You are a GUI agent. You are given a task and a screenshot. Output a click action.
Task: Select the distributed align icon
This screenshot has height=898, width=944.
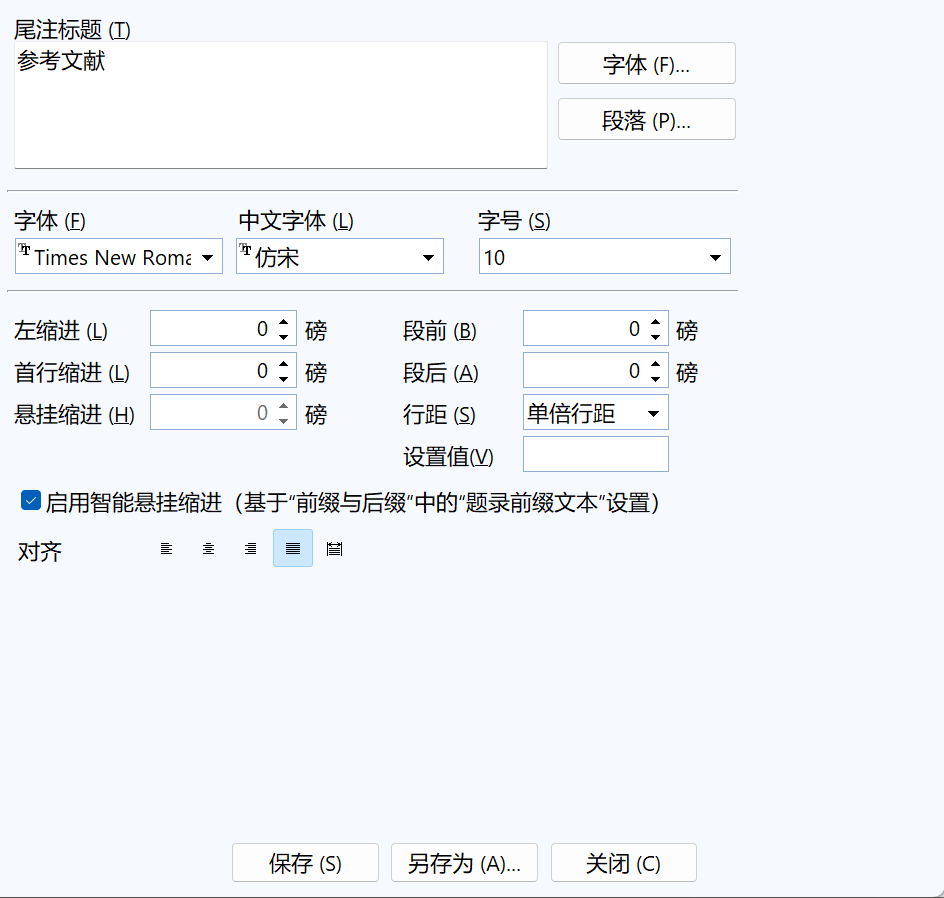[335, 549]
